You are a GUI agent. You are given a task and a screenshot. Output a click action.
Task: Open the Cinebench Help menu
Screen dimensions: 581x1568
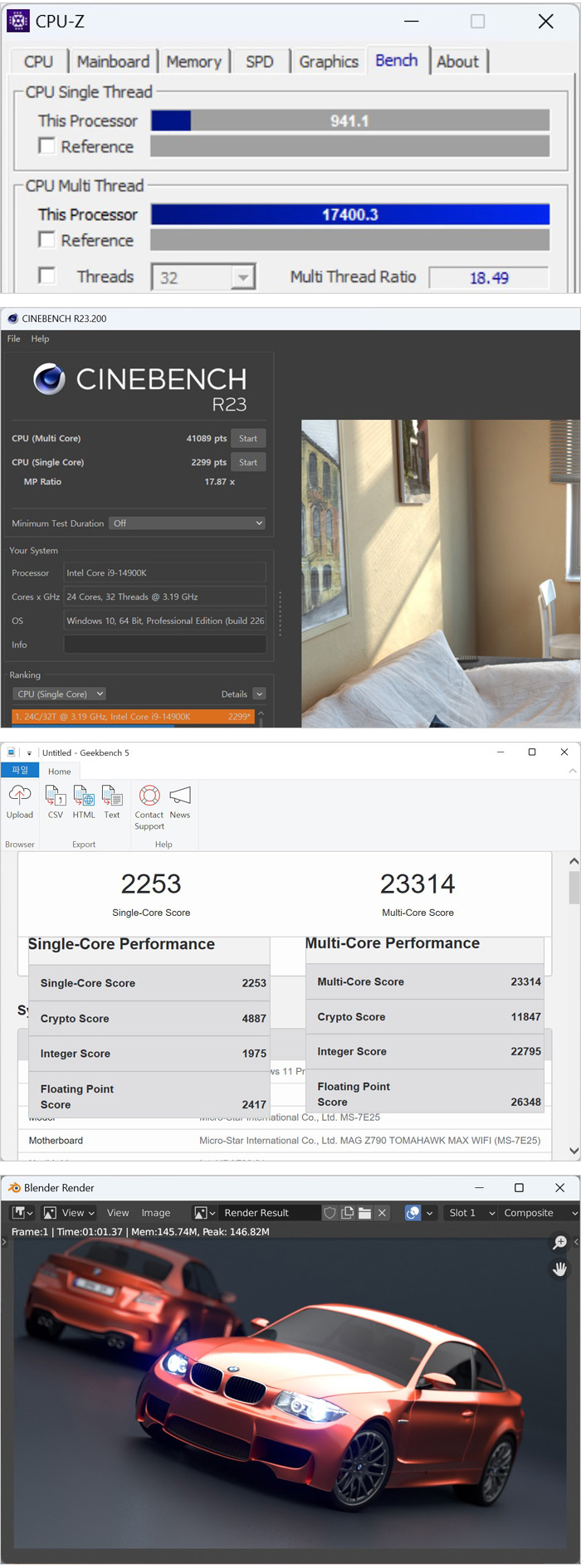coord(41,338)
